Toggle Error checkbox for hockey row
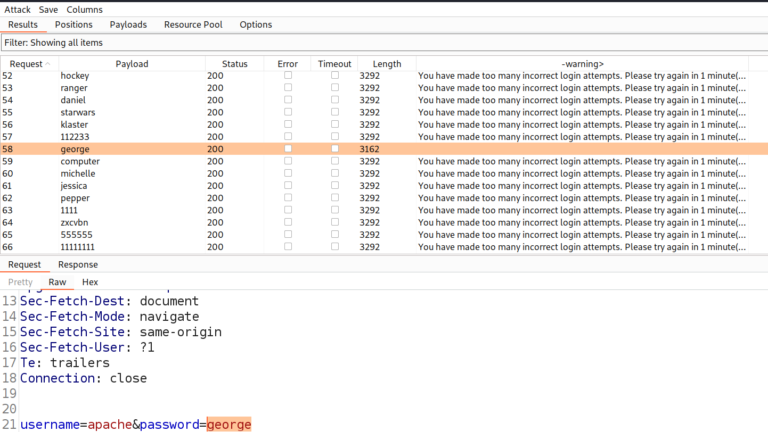The image size is (768, 432). tap(288, 76)
